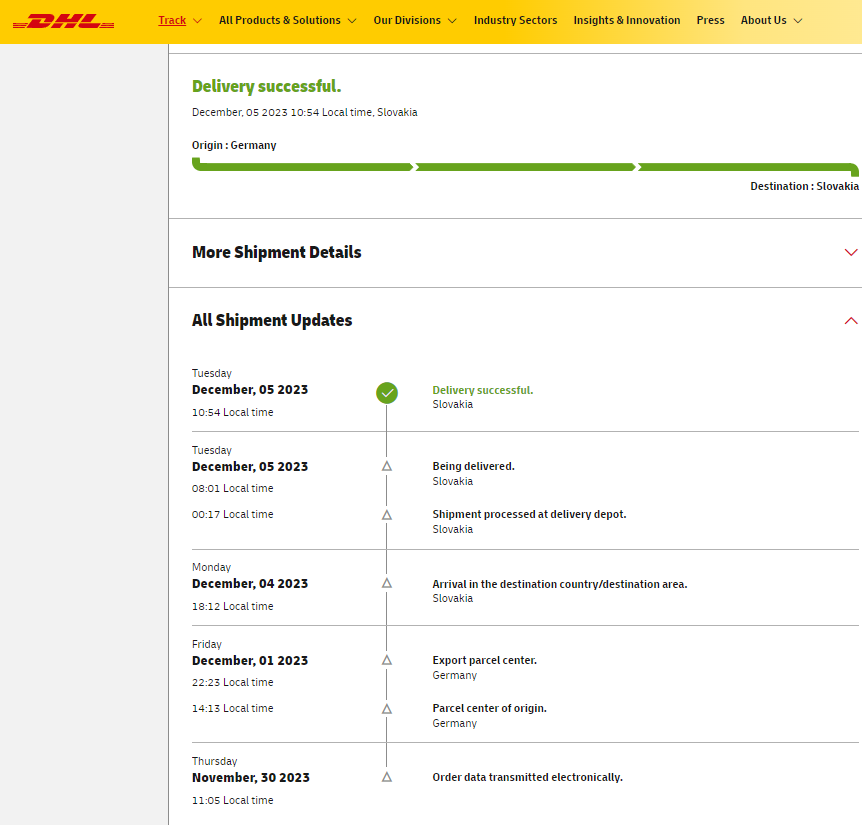Viewport: 862px width, 825px height.
Task: Expand More Shipment Details chevron
Action: 851,252
